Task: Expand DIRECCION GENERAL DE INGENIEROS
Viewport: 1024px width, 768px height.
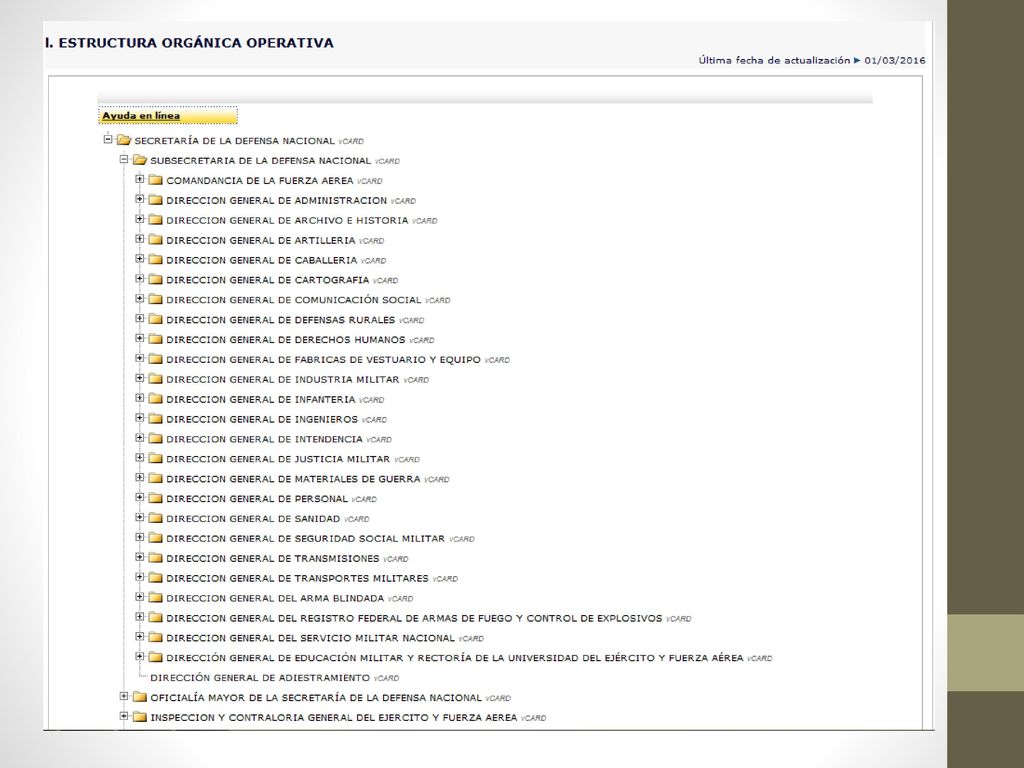Action: (x=139, y=417)
